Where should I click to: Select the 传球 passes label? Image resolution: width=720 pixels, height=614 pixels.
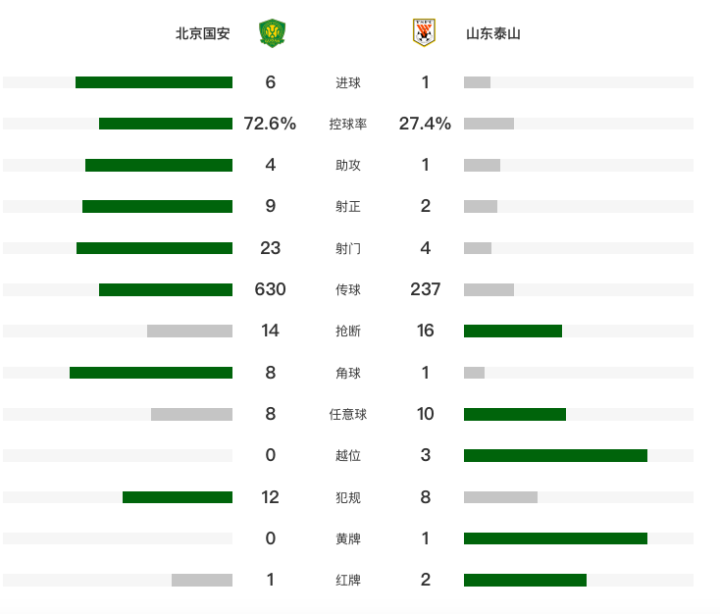point(348,290)
